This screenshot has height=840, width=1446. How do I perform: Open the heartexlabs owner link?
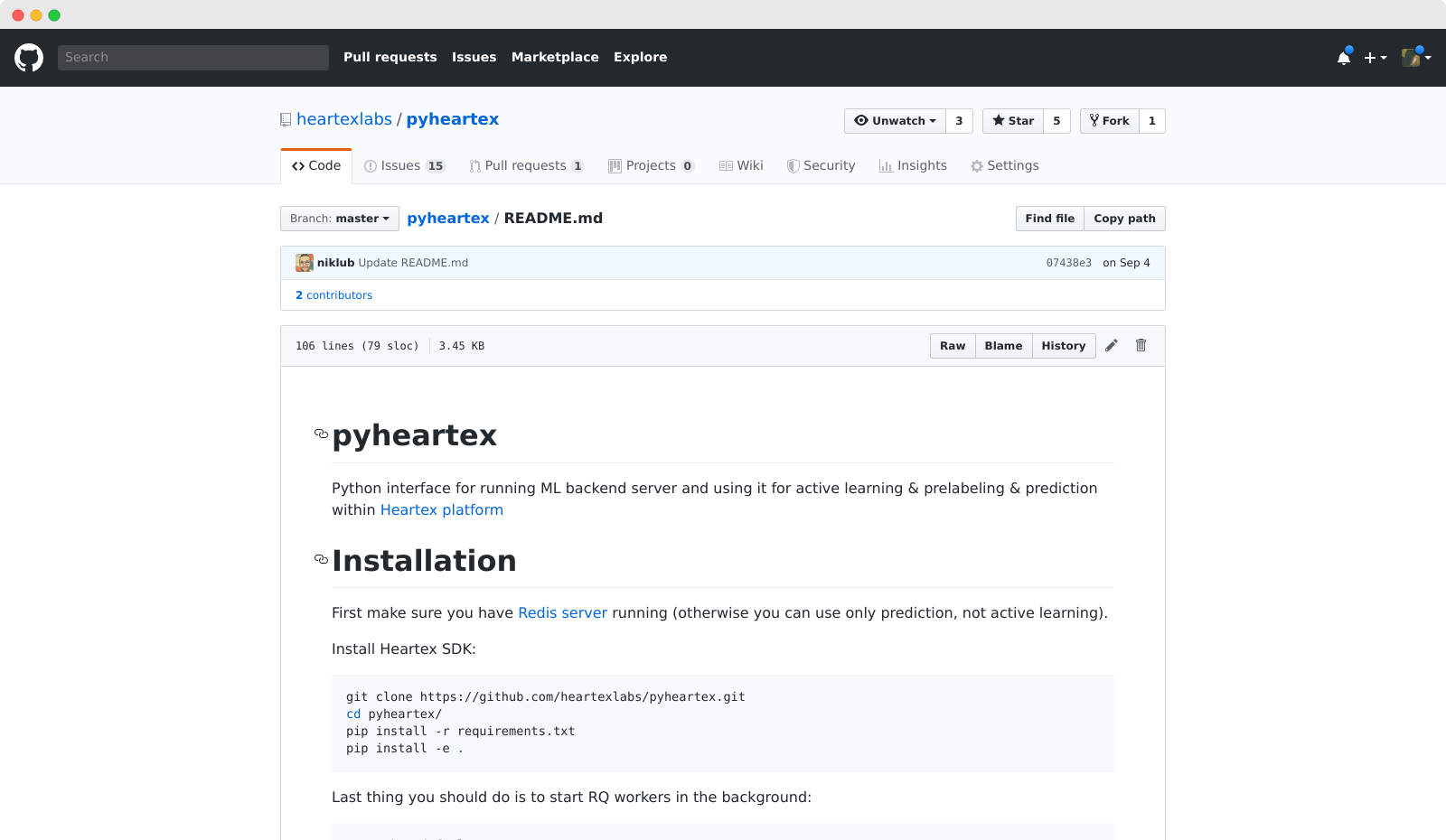344,119
